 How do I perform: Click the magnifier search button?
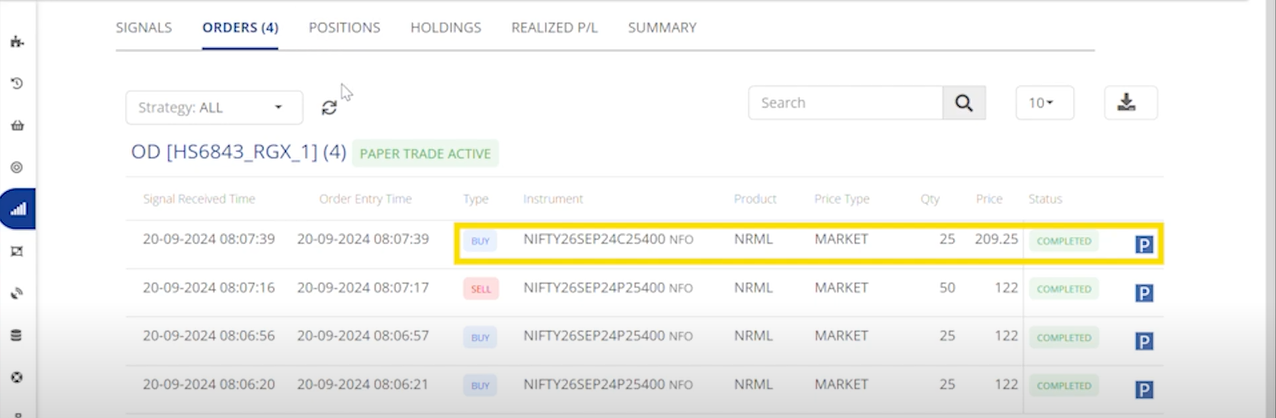coord(964,103)
